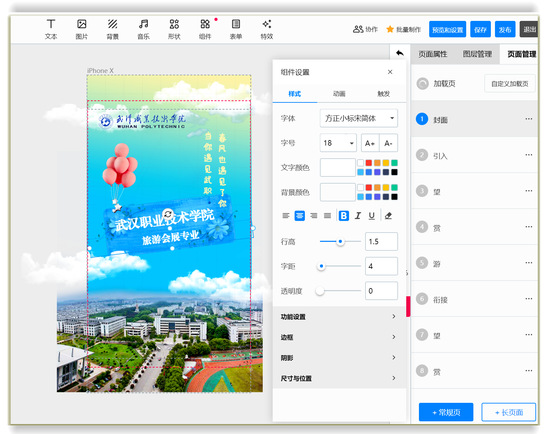The height and width of the screenshot is (434, 549).
Task: Switch to the 动画 animation tab
Action: pos(339,94)
